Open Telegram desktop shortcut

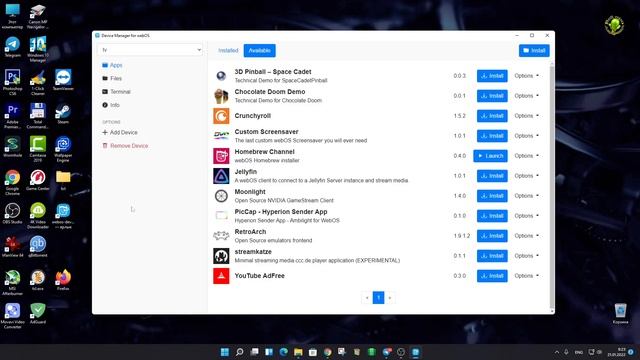pos(13,47)
